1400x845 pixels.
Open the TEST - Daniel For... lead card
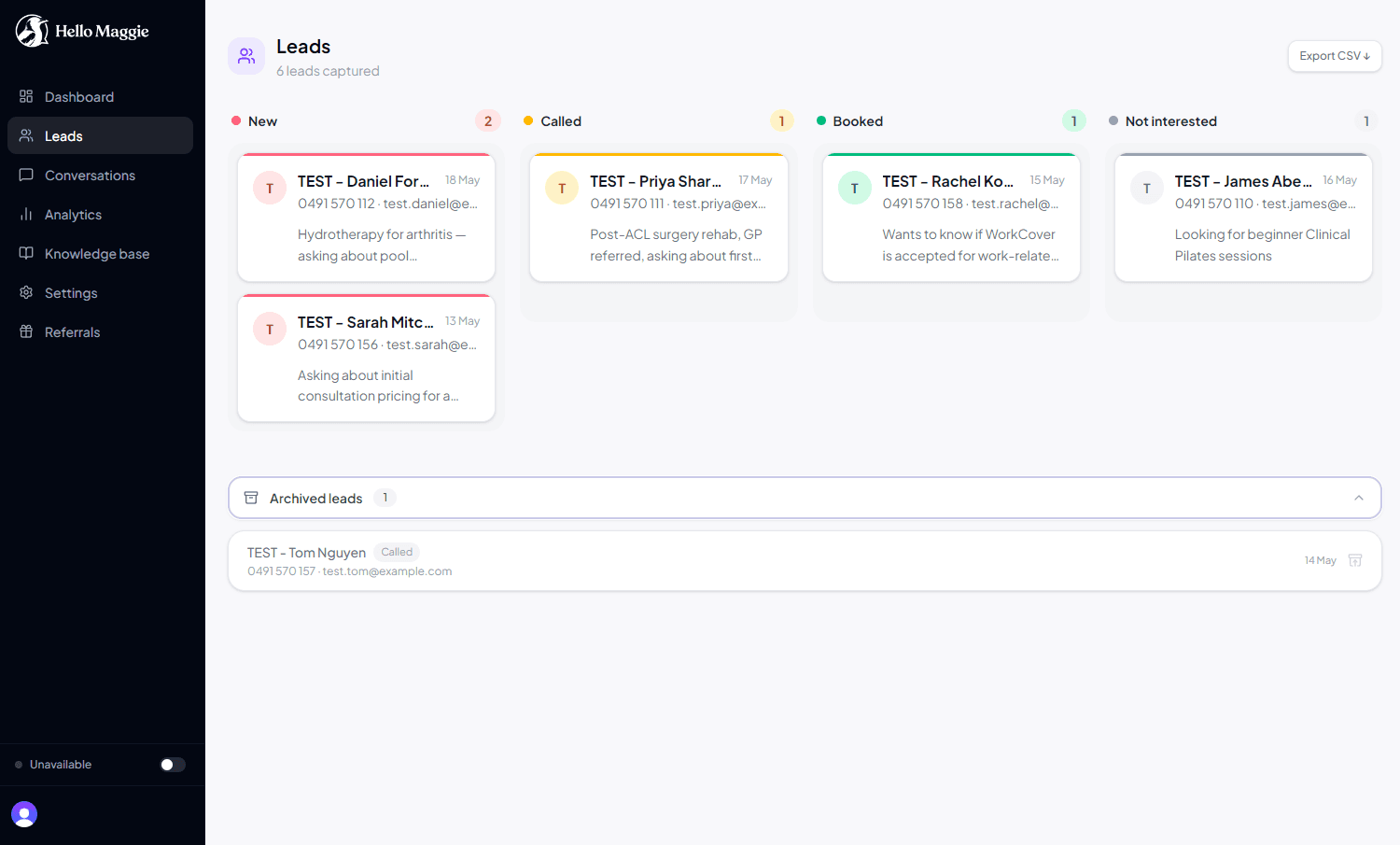tap(366, 218)
